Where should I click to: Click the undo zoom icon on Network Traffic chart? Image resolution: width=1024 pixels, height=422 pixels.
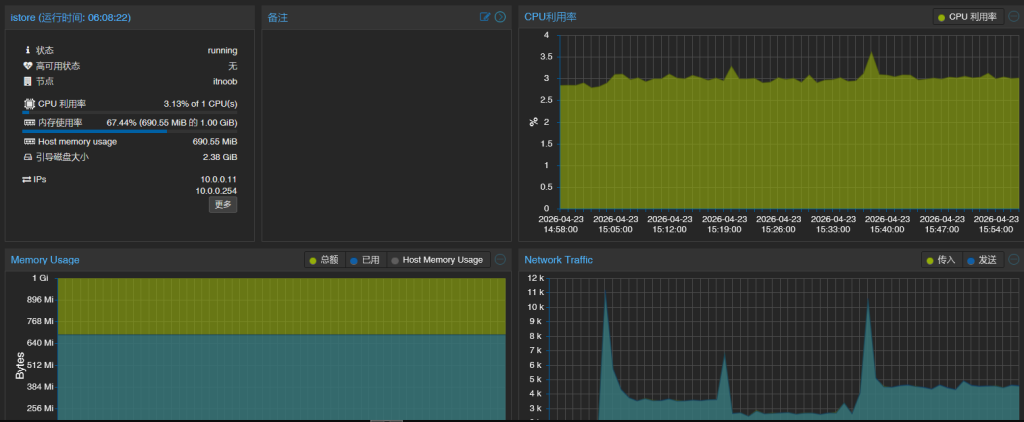click(1013, 260)
